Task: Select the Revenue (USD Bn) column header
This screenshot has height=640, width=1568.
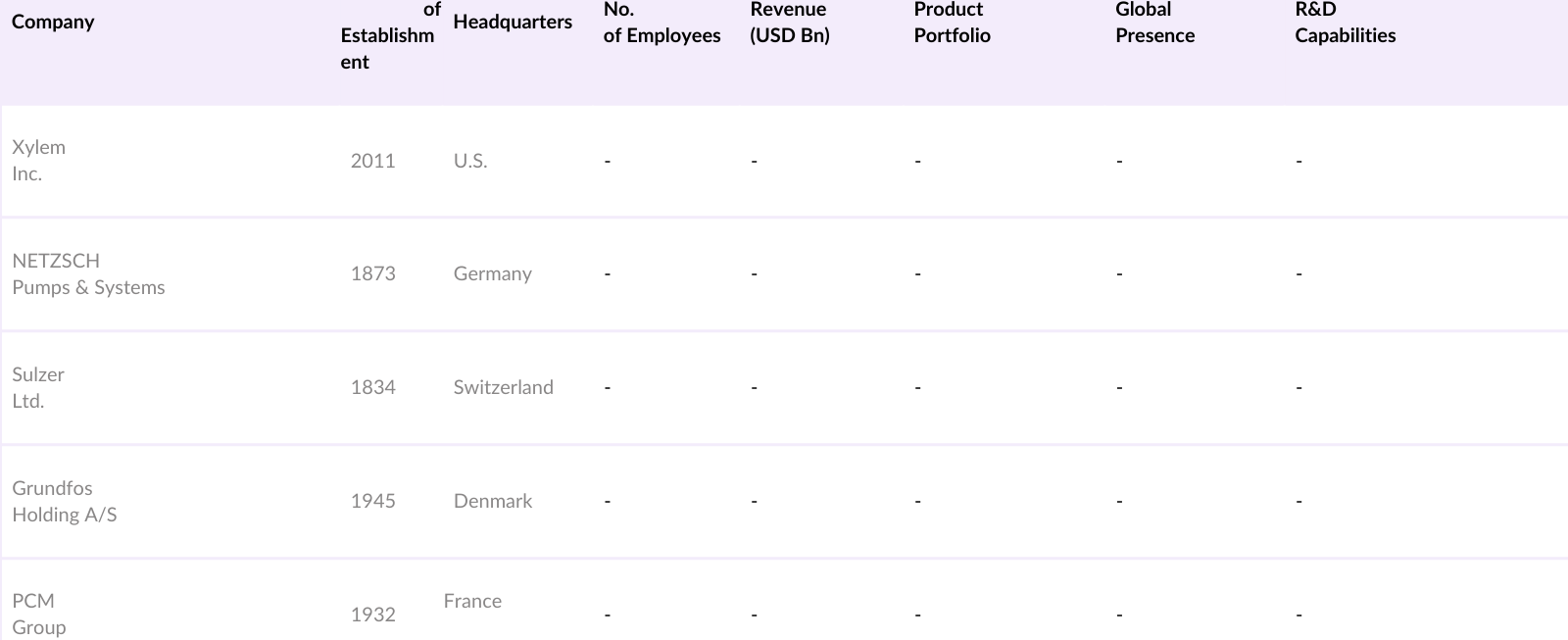Action: (789, 23)
